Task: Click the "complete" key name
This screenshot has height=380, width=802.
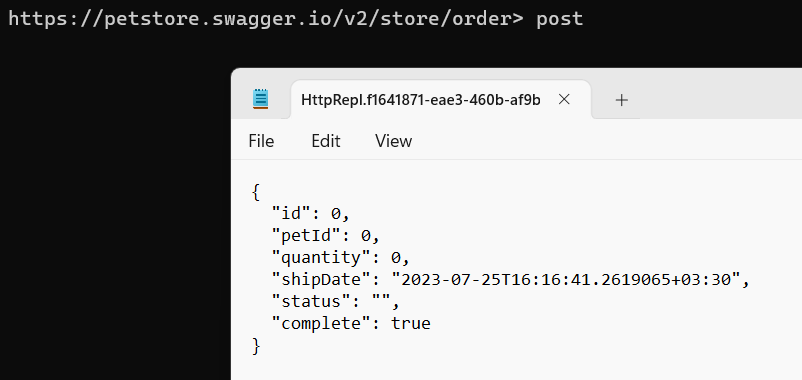Action: [322, 323]
